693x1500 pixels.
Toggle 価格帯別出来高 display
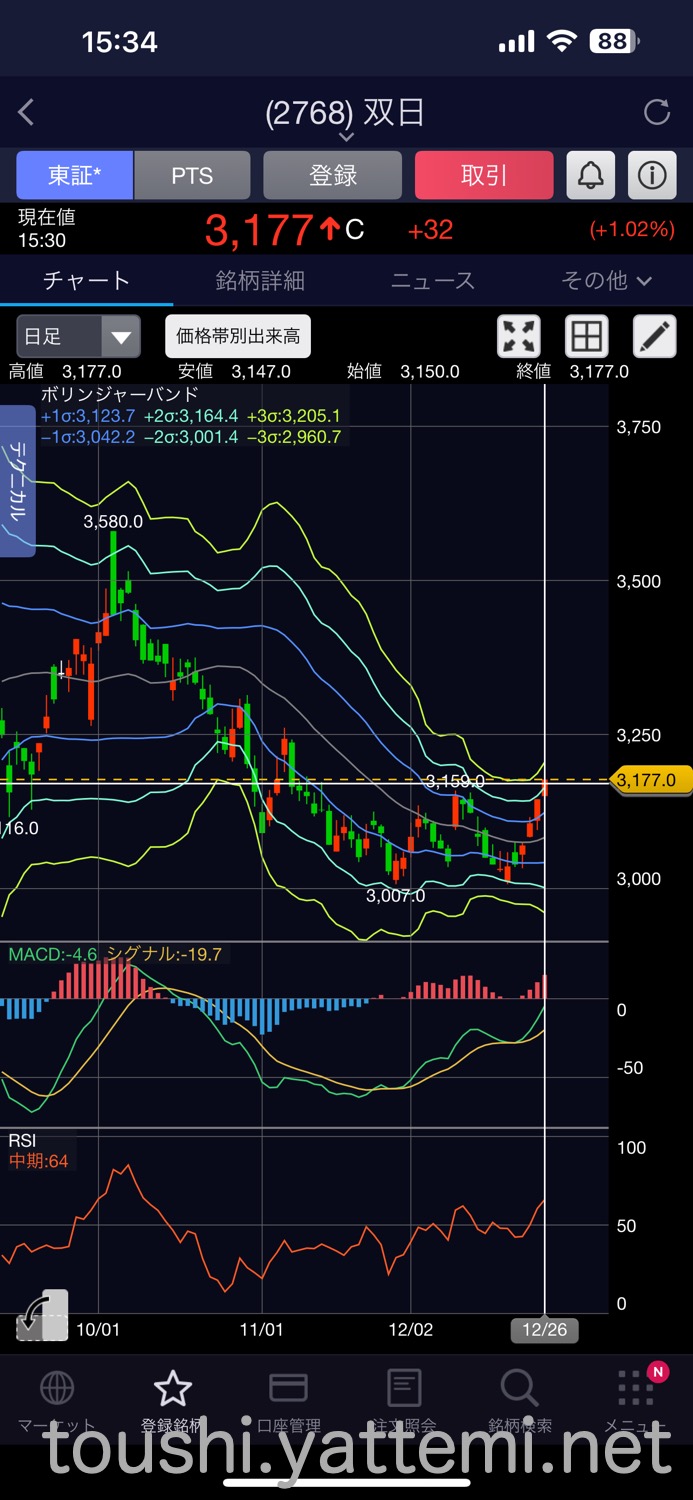point(238,336)
